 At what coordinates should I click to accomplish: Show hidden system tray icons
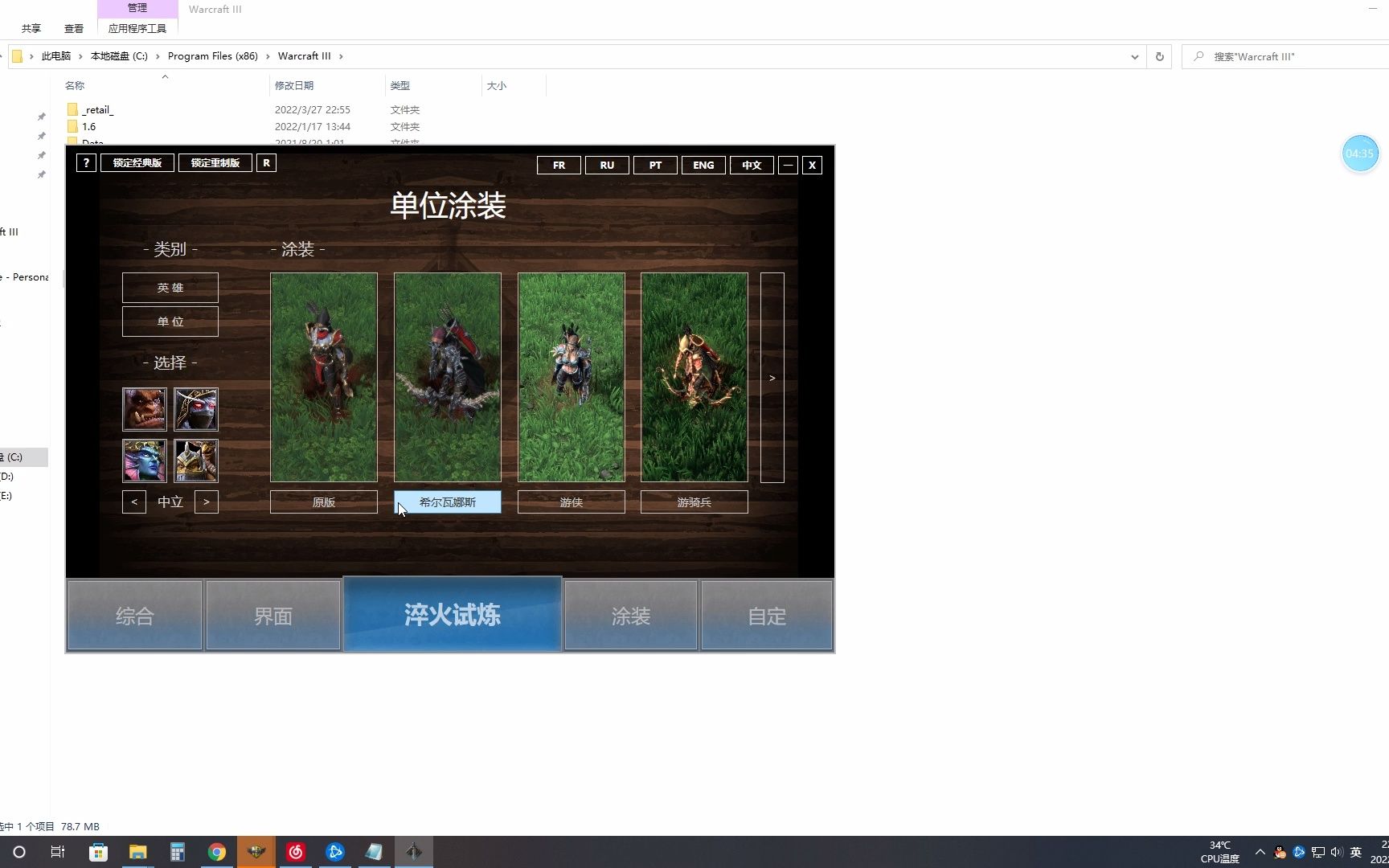click(x=1260, y=852)
